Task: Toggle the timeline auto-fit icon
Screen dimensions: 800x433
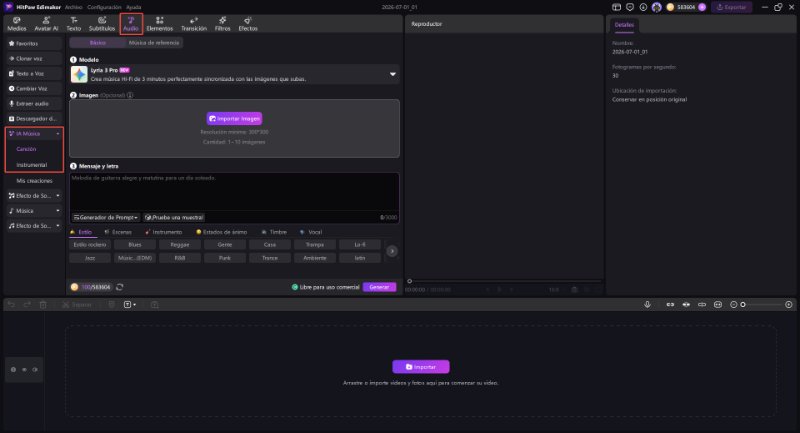Action: [717, 304]
